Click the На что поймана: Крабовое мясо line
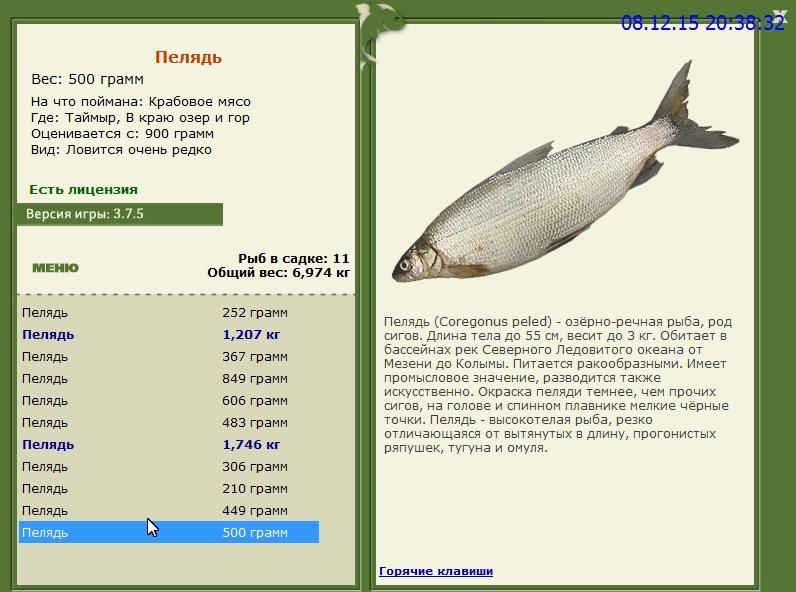796x592 pixels. 141,102
